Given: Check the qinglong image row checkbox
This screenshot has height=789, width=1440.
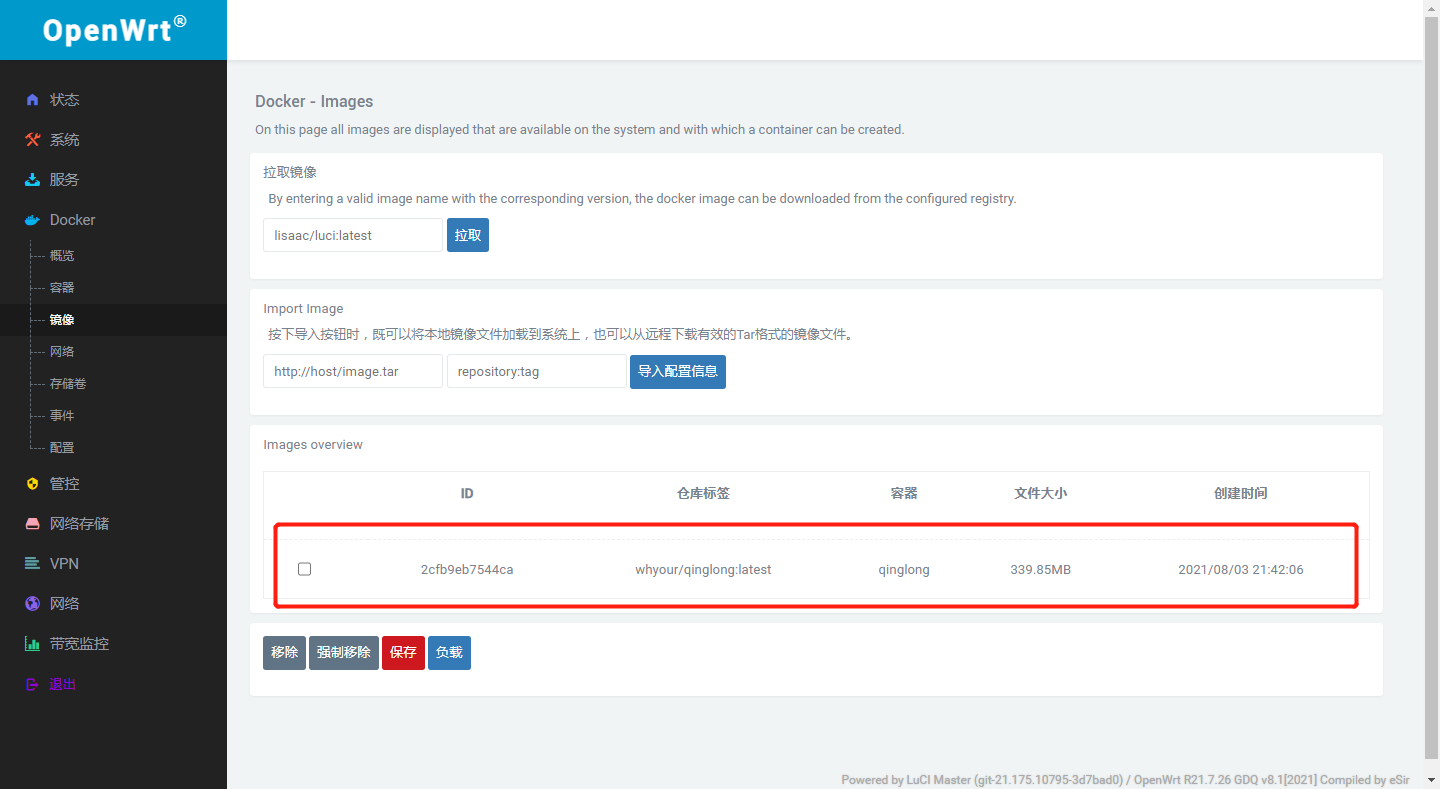Looking at the screenshot, I should [304, 569].
